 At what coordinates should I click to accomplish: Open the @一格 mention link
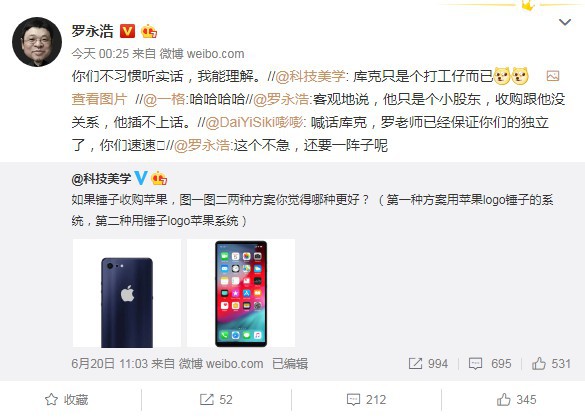pos(164,99)
